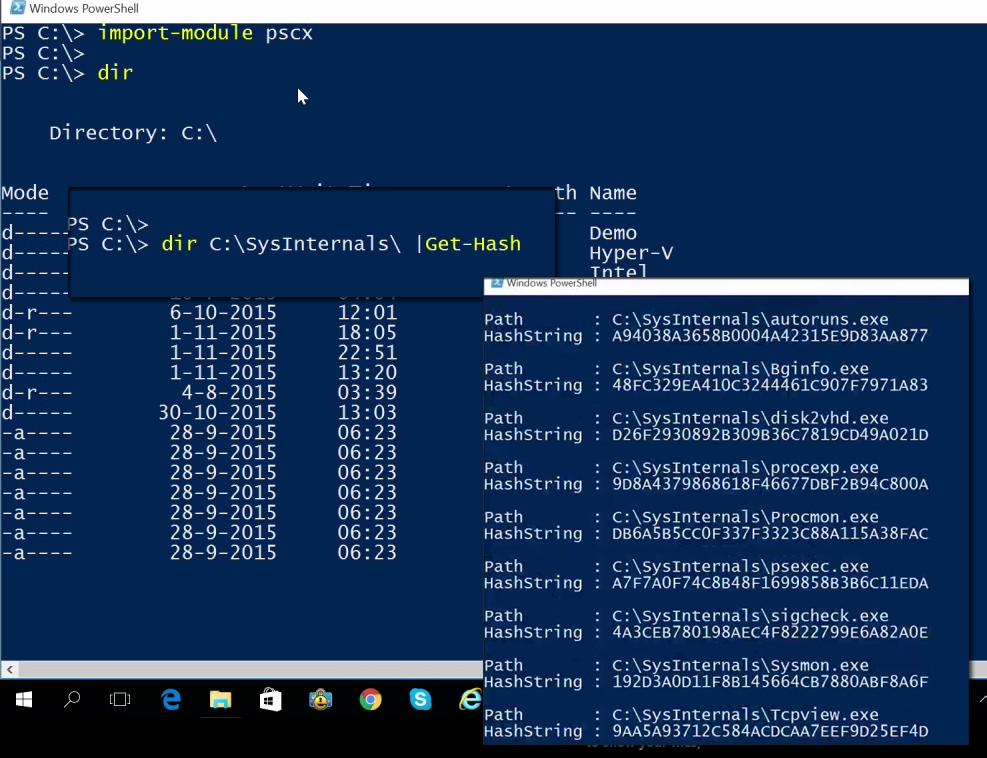This screenshot has height=758, width=987.
Task: Click the 'pscx' module name
Action: (x=289, y=33)
